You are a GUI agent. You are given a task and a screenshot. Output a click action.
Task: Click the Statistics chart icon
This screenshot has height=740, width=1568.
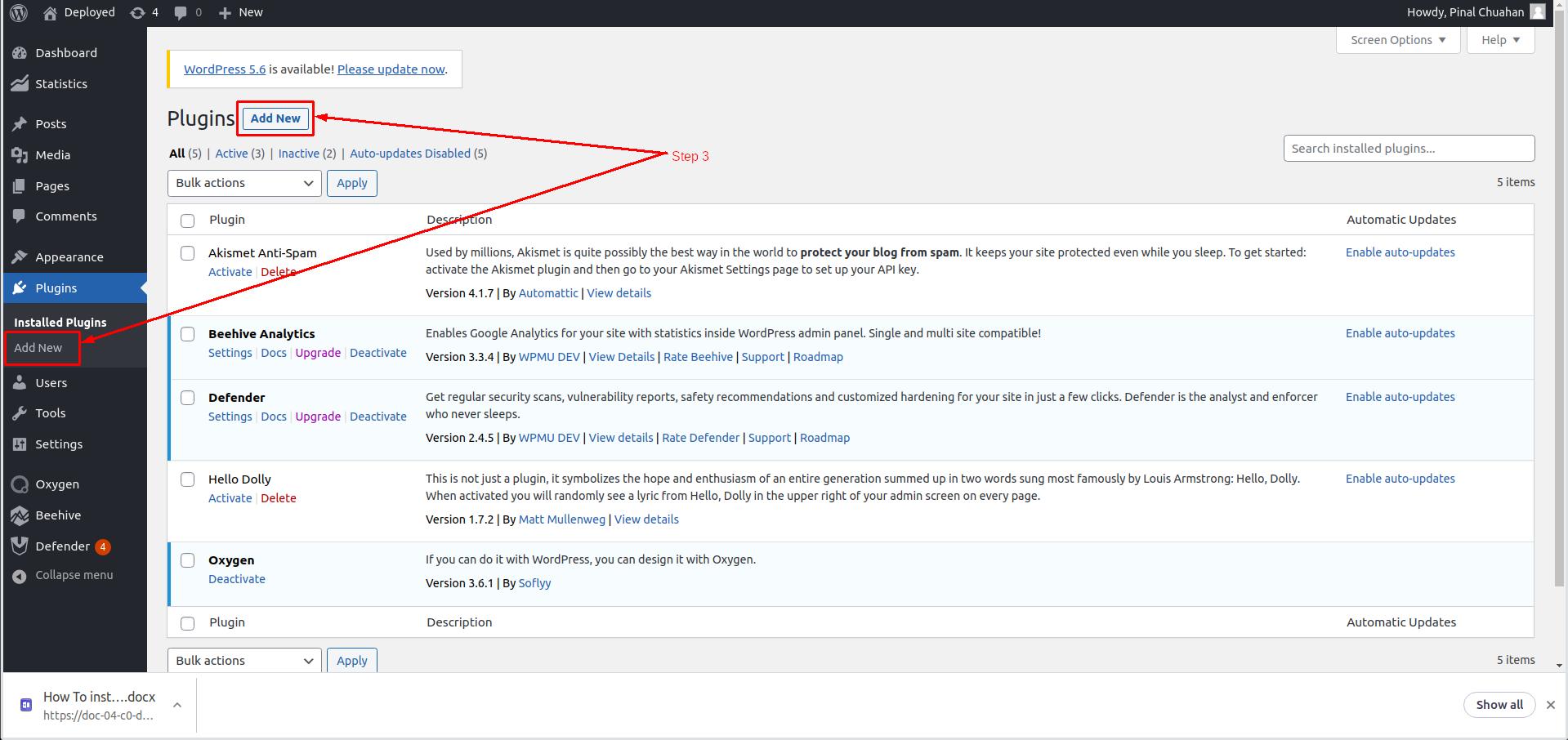(20, 84)
